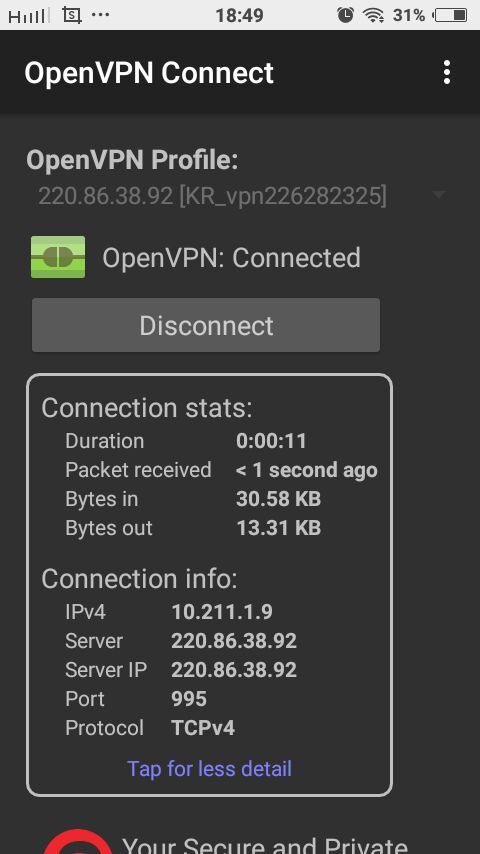This screenshot has width=480, height=854.
Task: Open the three-dot overflow menu
Action: pyautogui.click(x=447, y=72)
